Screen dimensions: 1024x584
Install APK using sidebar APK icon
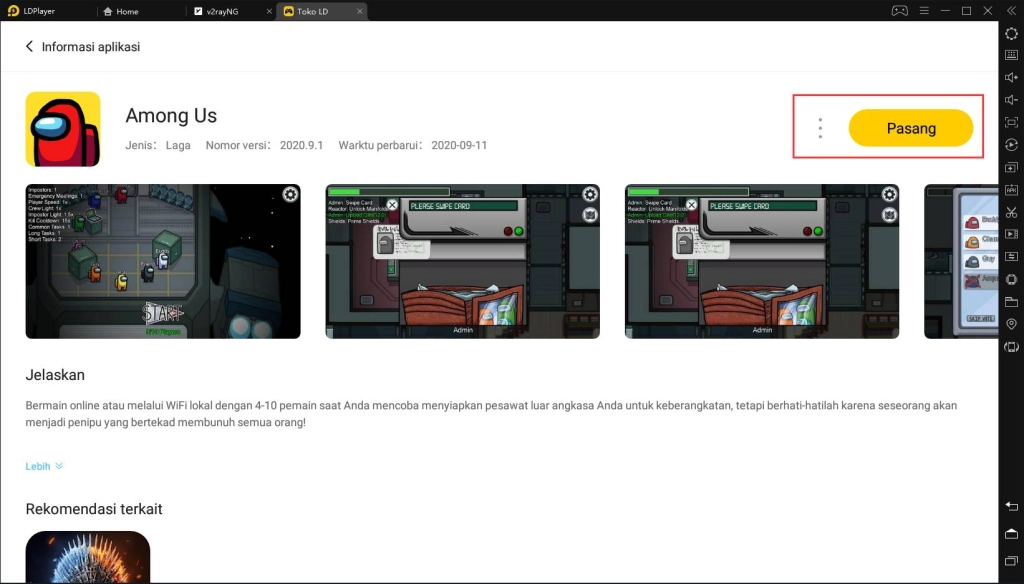[x=1011, y=189]
